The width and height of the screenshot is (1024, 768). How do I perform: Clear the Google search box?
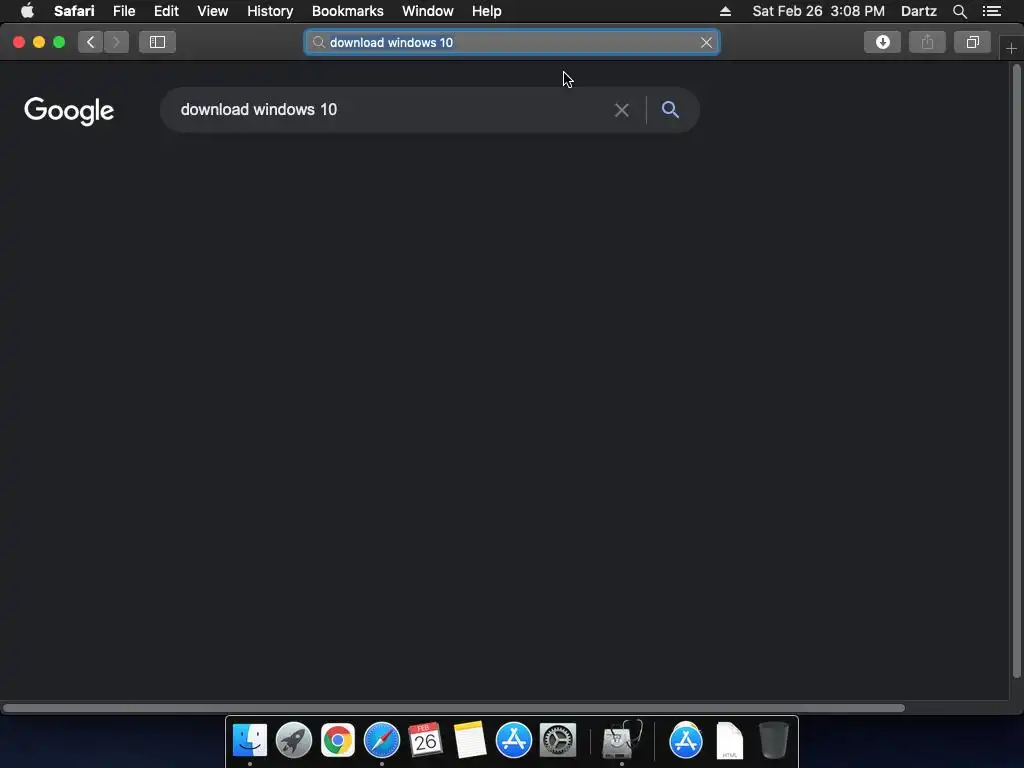tap(622, 110)
